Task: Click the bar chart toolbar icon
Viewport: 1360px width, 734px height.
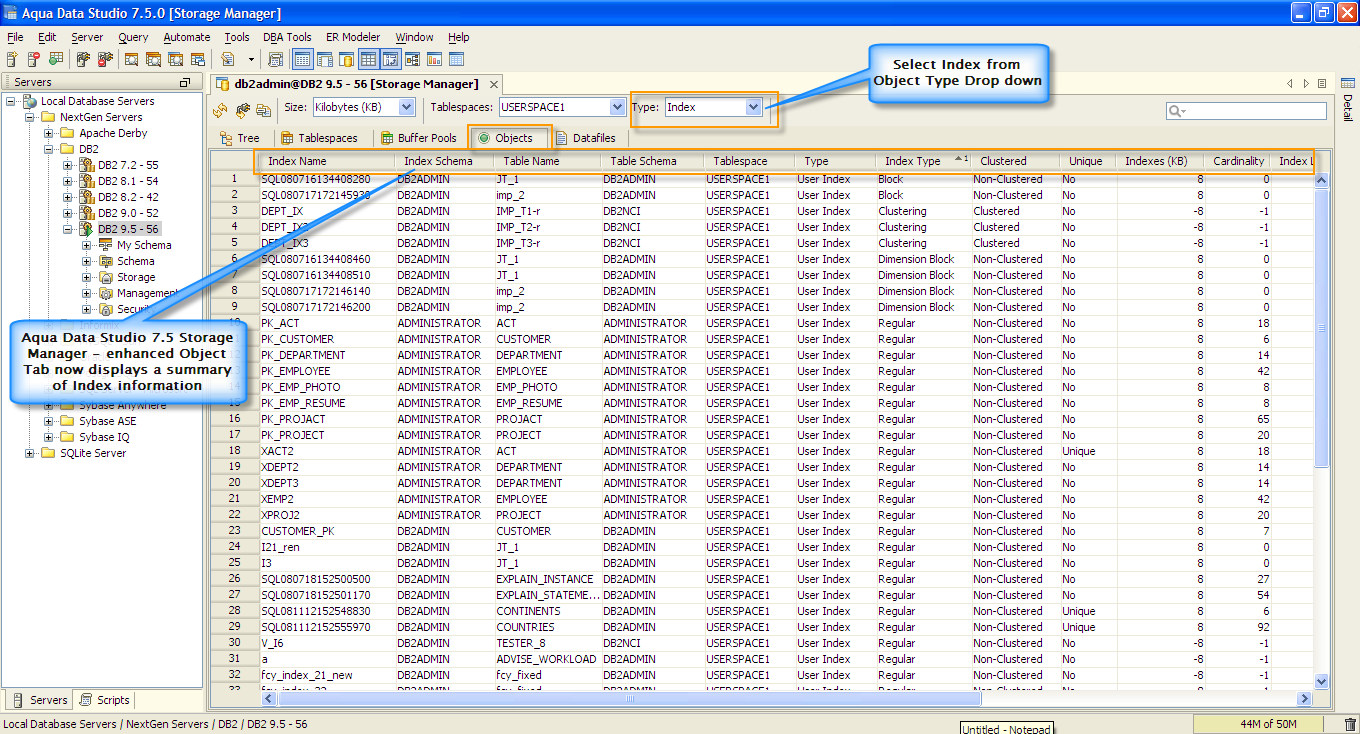Action: point(434,59)
